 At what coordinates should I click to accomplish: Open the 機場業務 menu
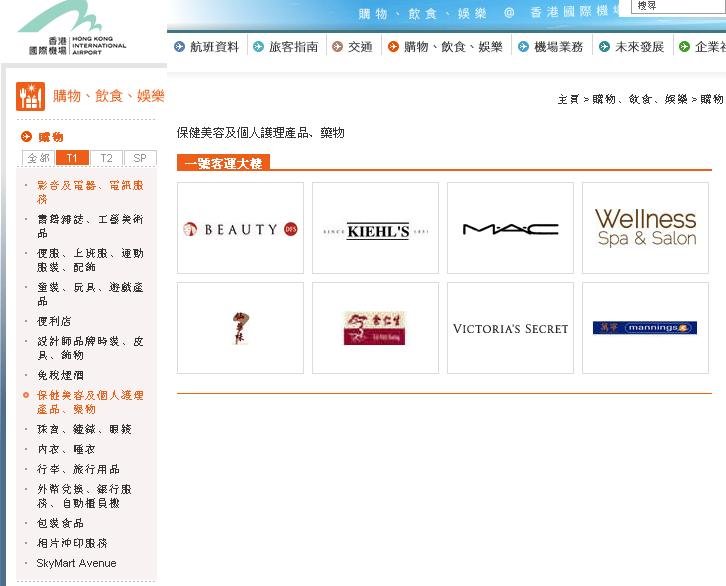(558, 47)
